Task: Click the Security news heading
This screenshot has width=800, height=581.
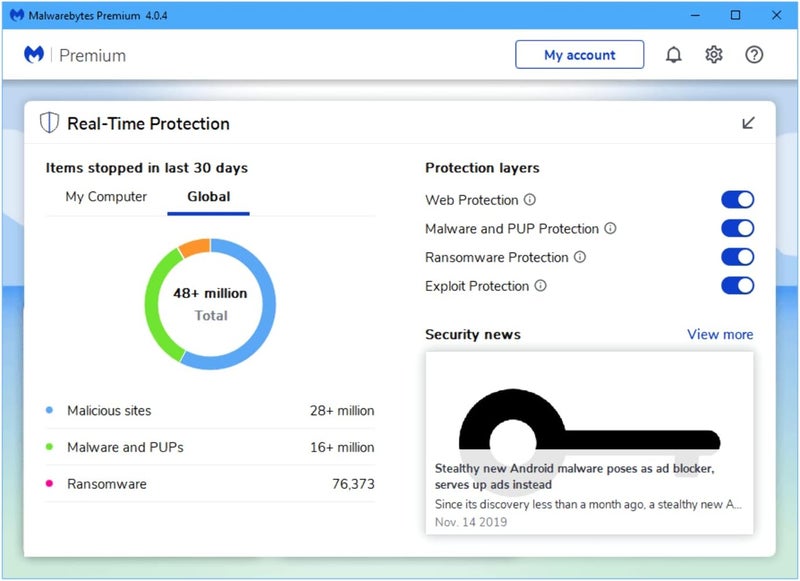Action: coord(472,335)
